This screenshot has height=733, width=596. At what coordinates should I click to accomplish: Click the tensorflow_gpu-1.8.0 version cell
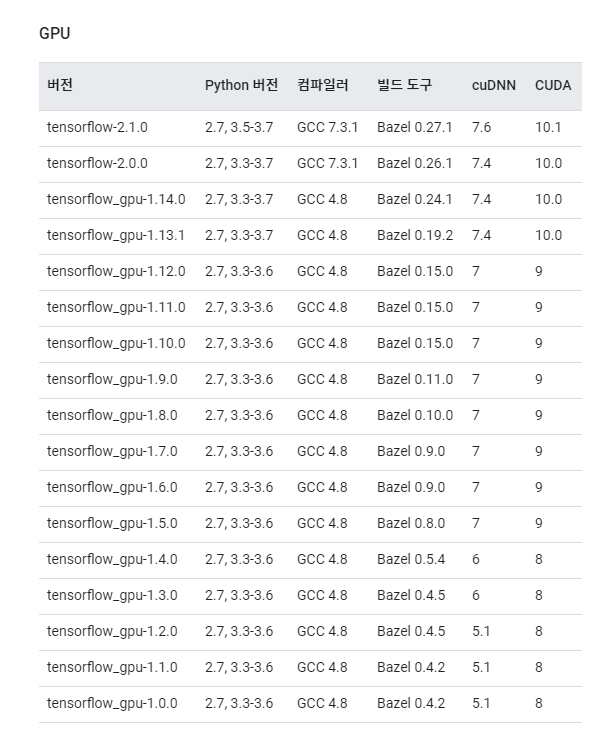[112, 415]
